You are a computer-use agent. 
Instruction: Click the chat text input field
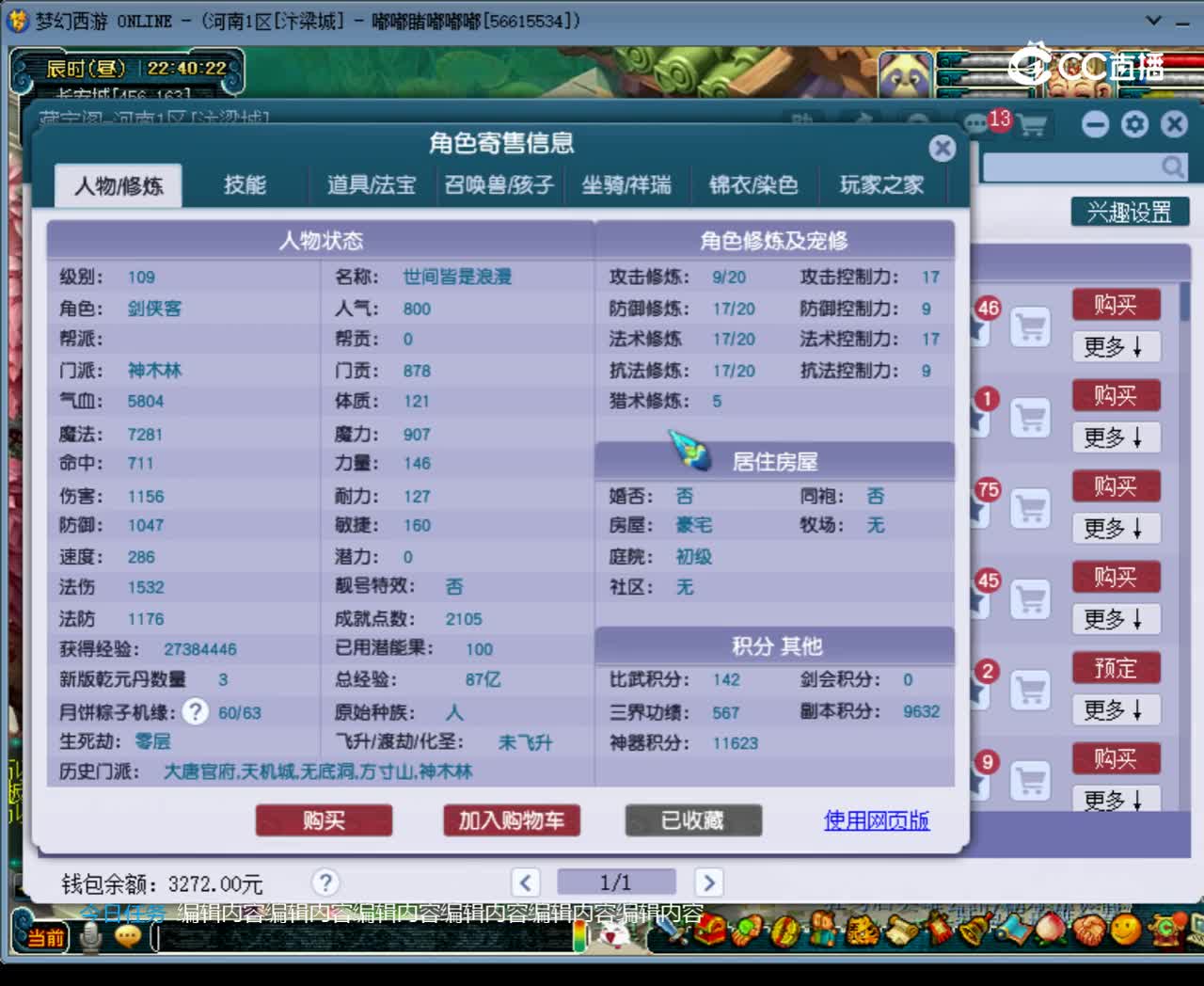pyautogui.click(x=362, y=937)
